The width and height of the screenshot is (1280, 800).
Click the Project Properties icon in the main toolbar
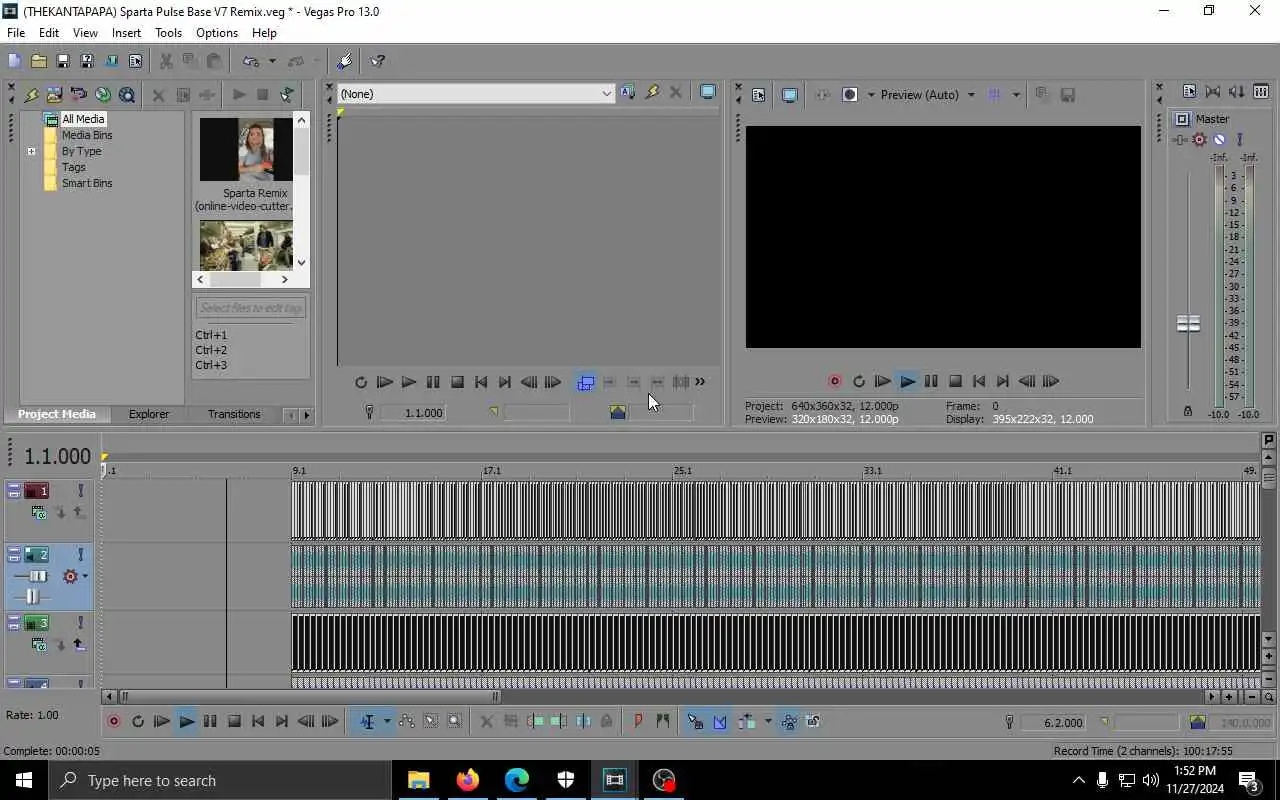click(135, 61)
